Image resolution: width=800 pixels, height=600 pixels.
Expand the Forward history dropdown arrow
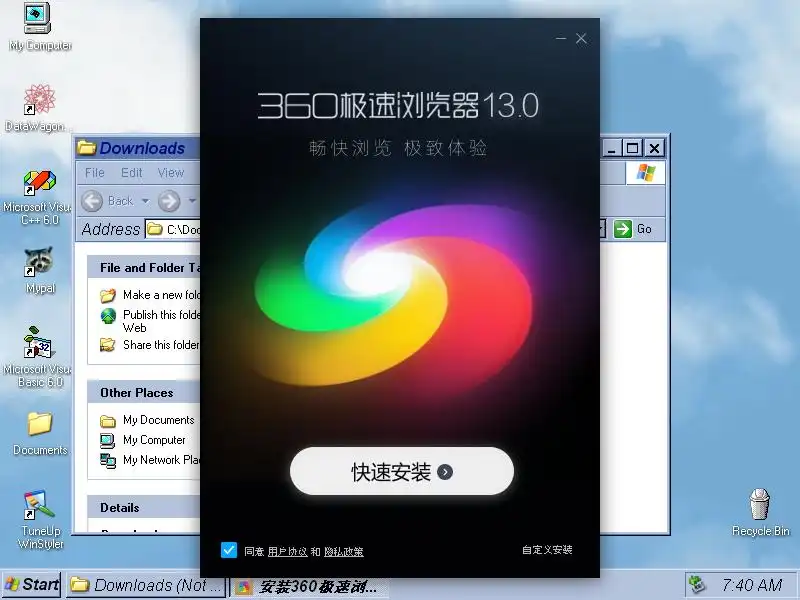pos(192,201)
